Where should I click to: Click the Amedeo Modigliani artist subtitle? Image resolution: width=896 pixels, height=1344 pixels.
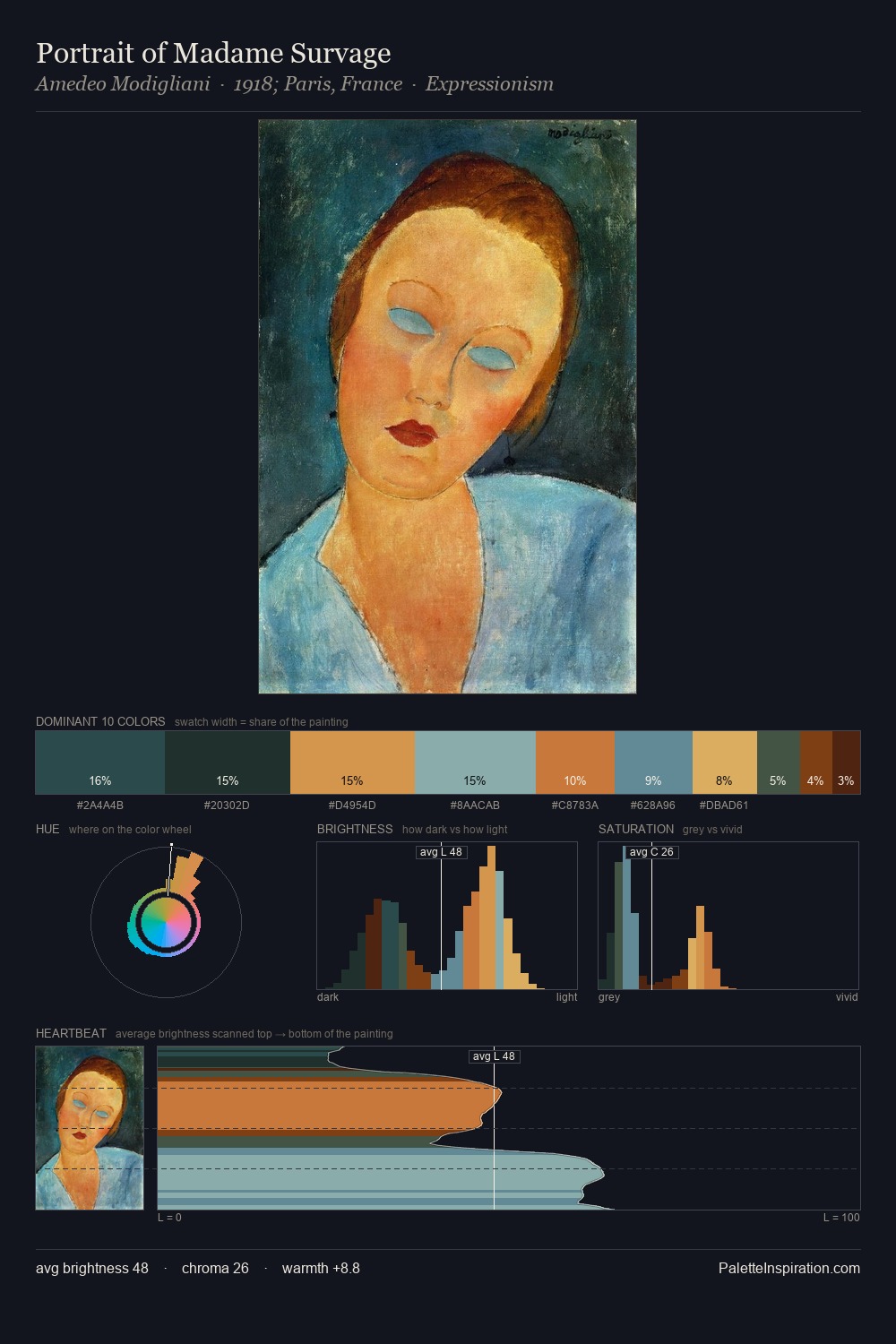[123, 84]
